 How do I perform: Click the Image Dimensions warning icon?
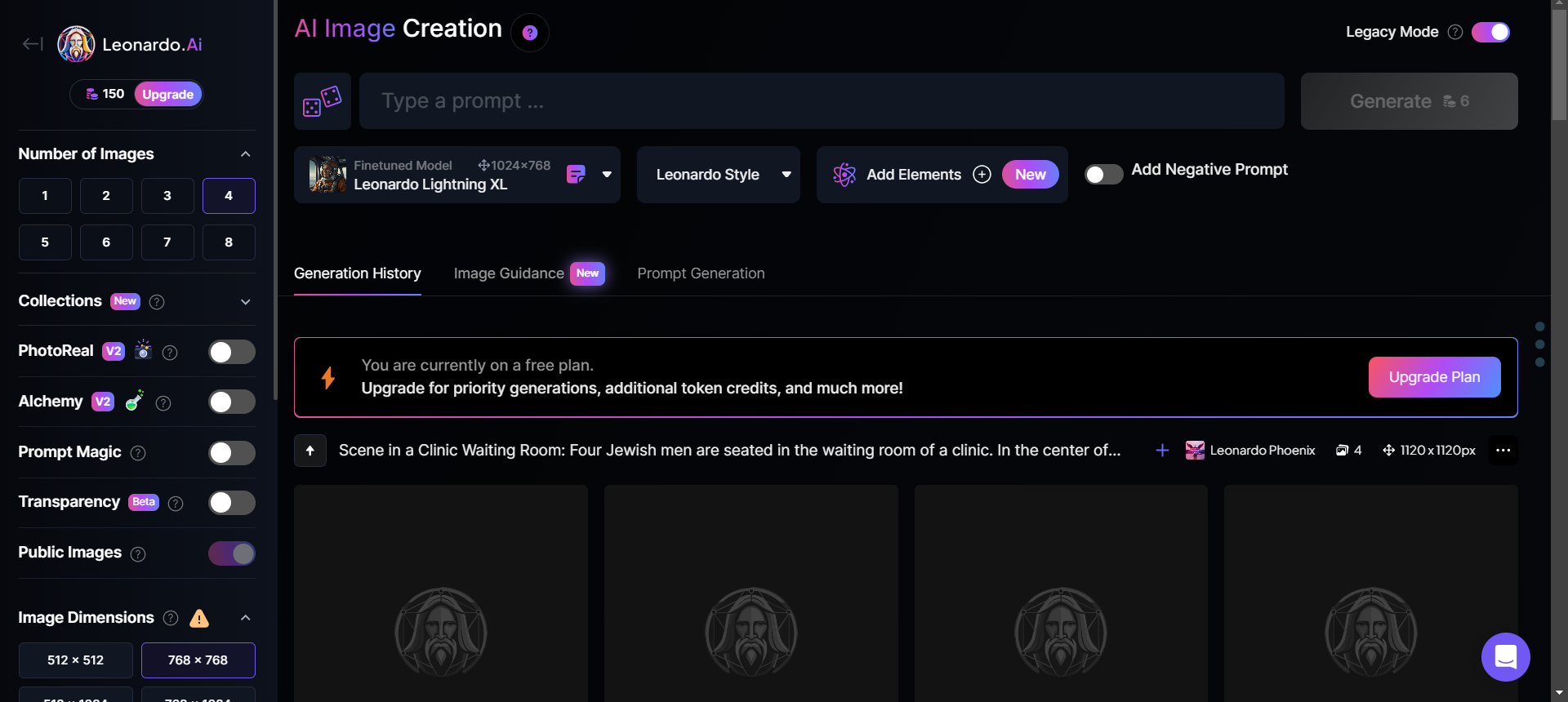pyautogui.click(x=199, y=618)
